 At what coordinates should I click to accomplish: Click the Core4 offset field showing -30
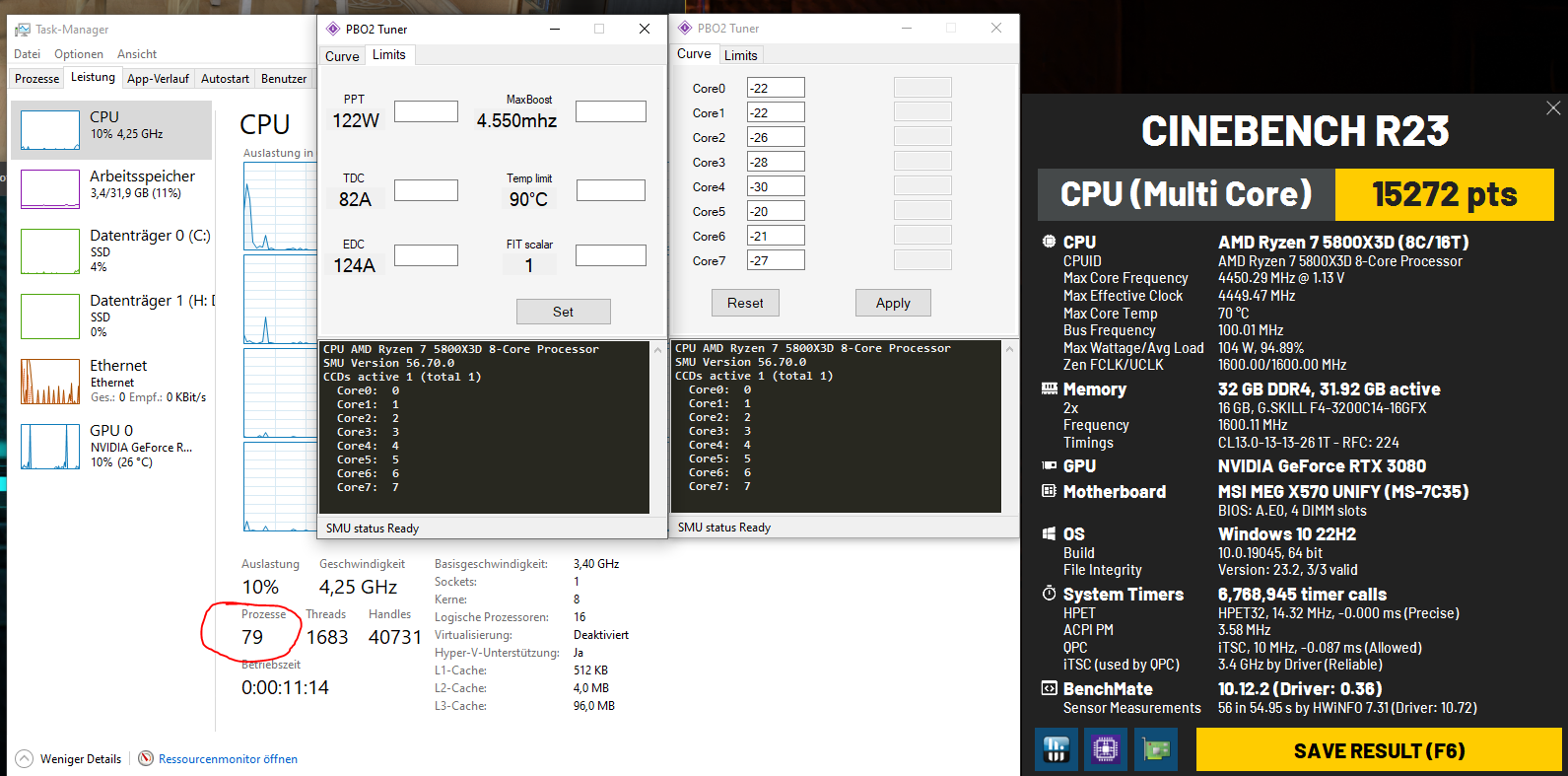tap(776, 186)
